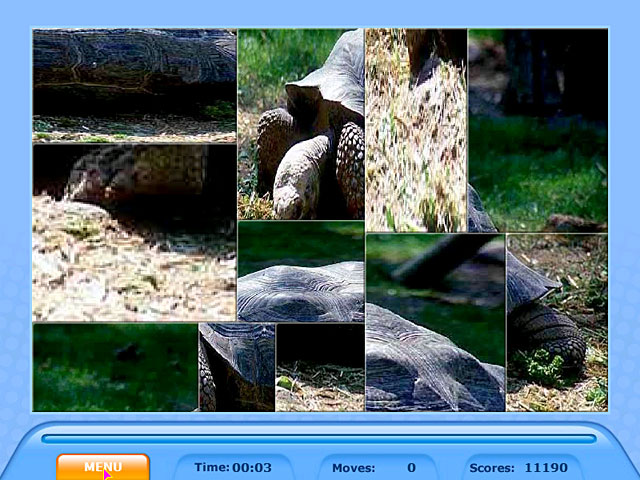640x480 pixels.
Task: Click the moves count showing 0
Action: (x=411, y=467)
